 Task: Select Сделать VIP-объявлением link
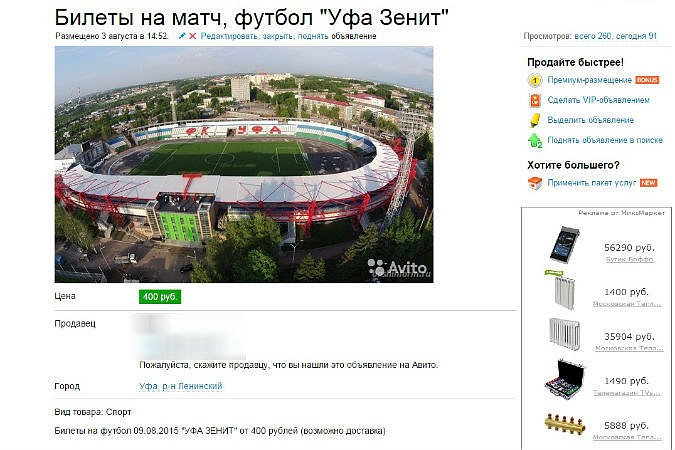[x=598, y=100]
